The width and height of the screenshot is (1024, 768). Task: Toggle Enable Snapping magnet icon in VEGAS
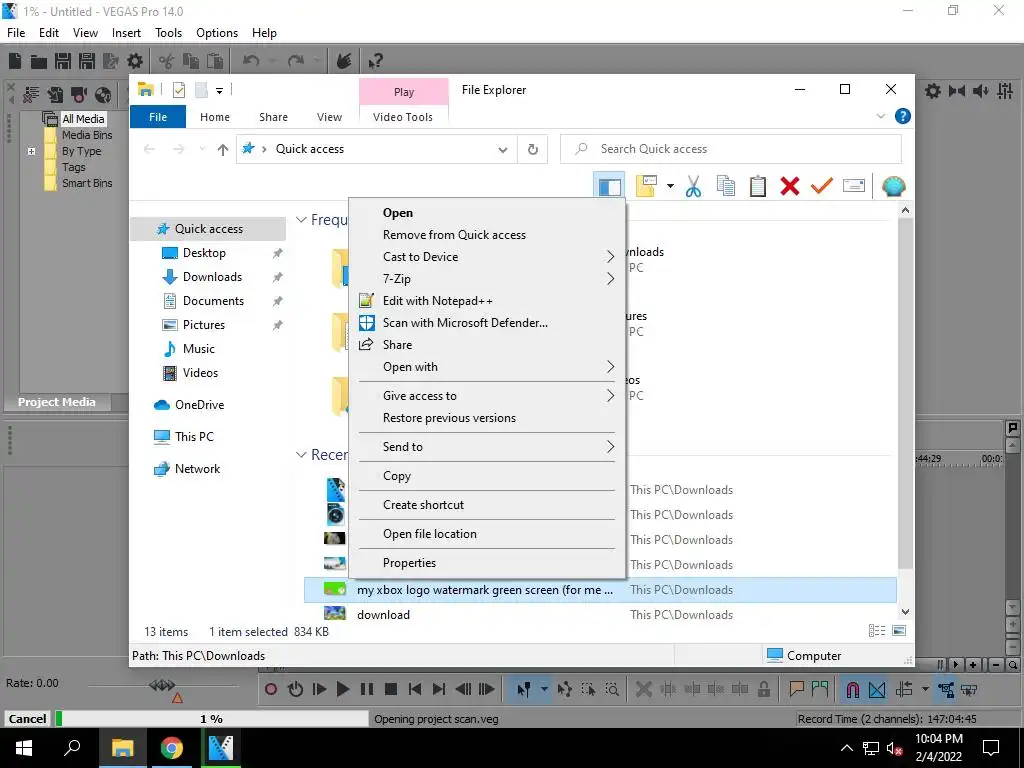point(852,689)
